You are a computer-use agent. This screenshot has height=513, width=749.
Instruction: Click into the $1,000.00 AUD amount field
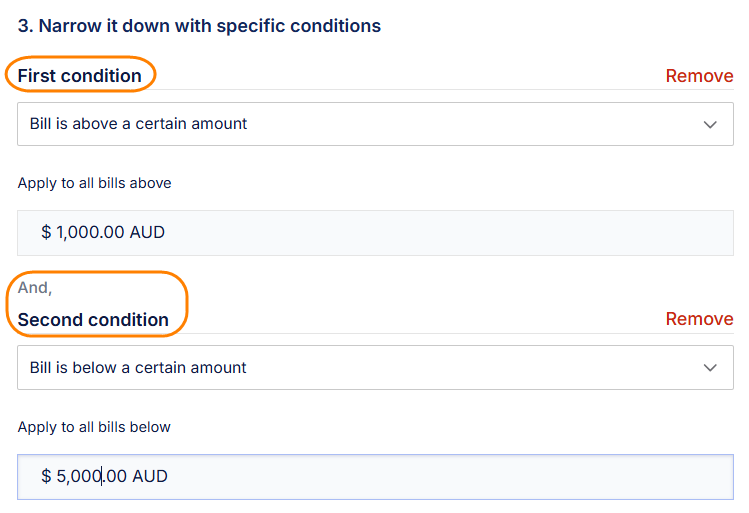pyautogui.click(x=375, y=233)
